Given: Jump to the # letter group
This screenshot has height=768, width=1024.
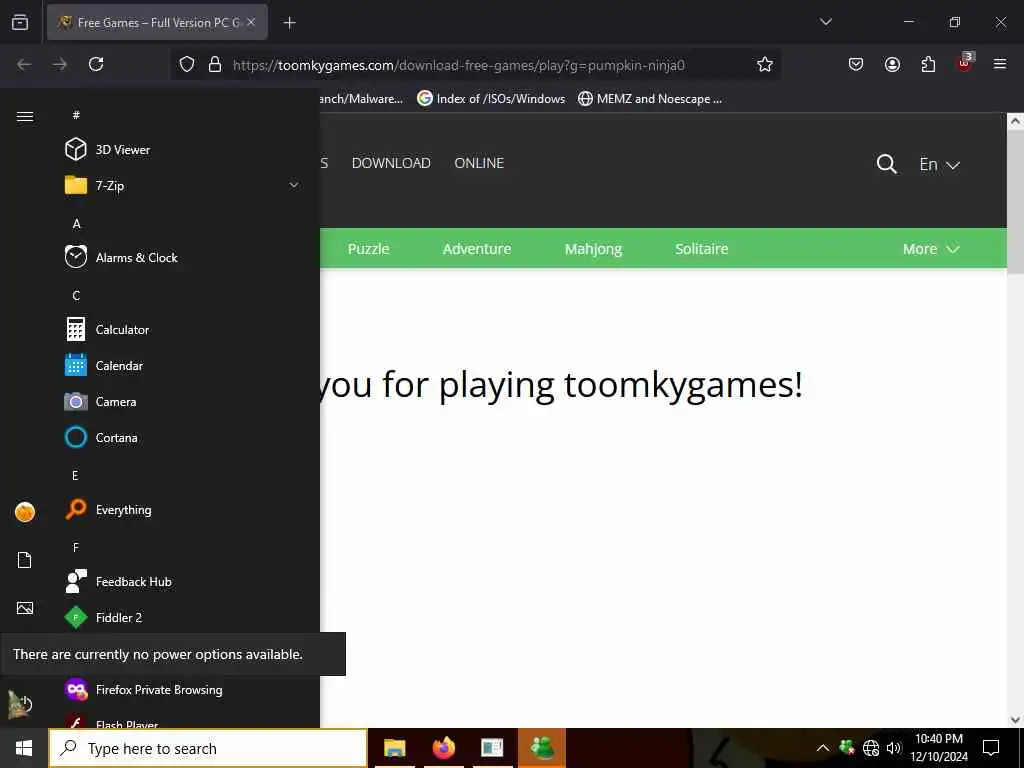Looking at the screenshot, I should [76, 115].
